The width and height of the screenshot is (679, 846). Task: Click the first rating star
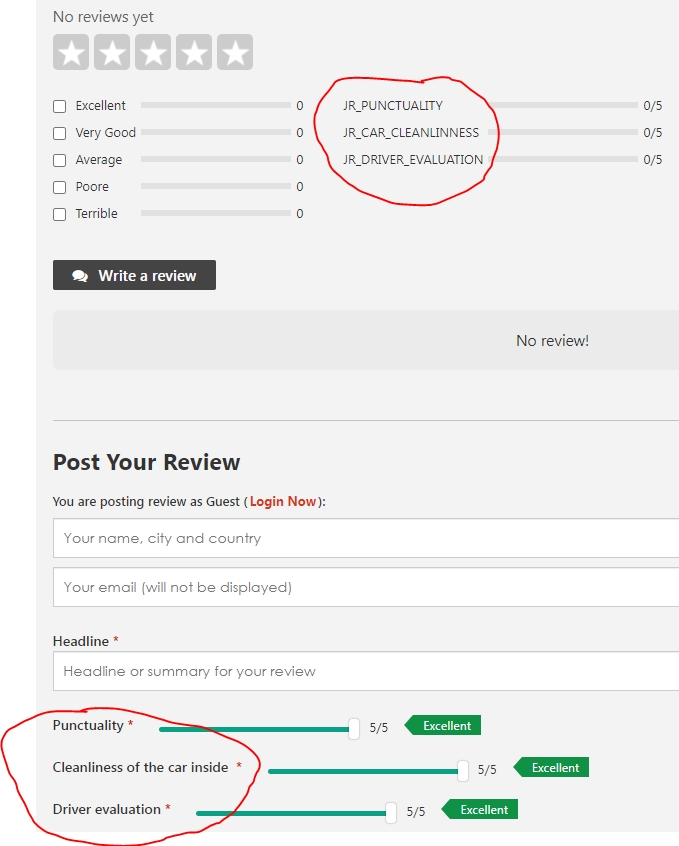coord(71,53)
